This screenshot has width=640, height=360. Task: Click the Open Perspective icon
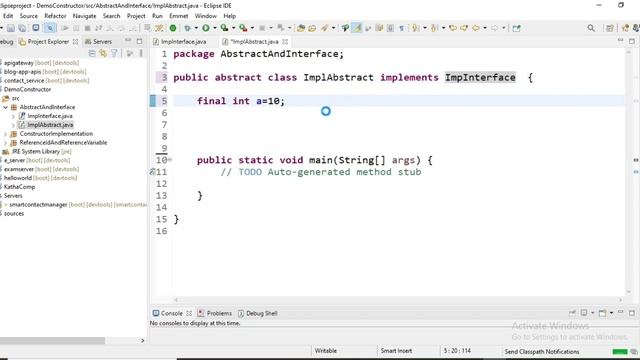click(x=610, y=28)
